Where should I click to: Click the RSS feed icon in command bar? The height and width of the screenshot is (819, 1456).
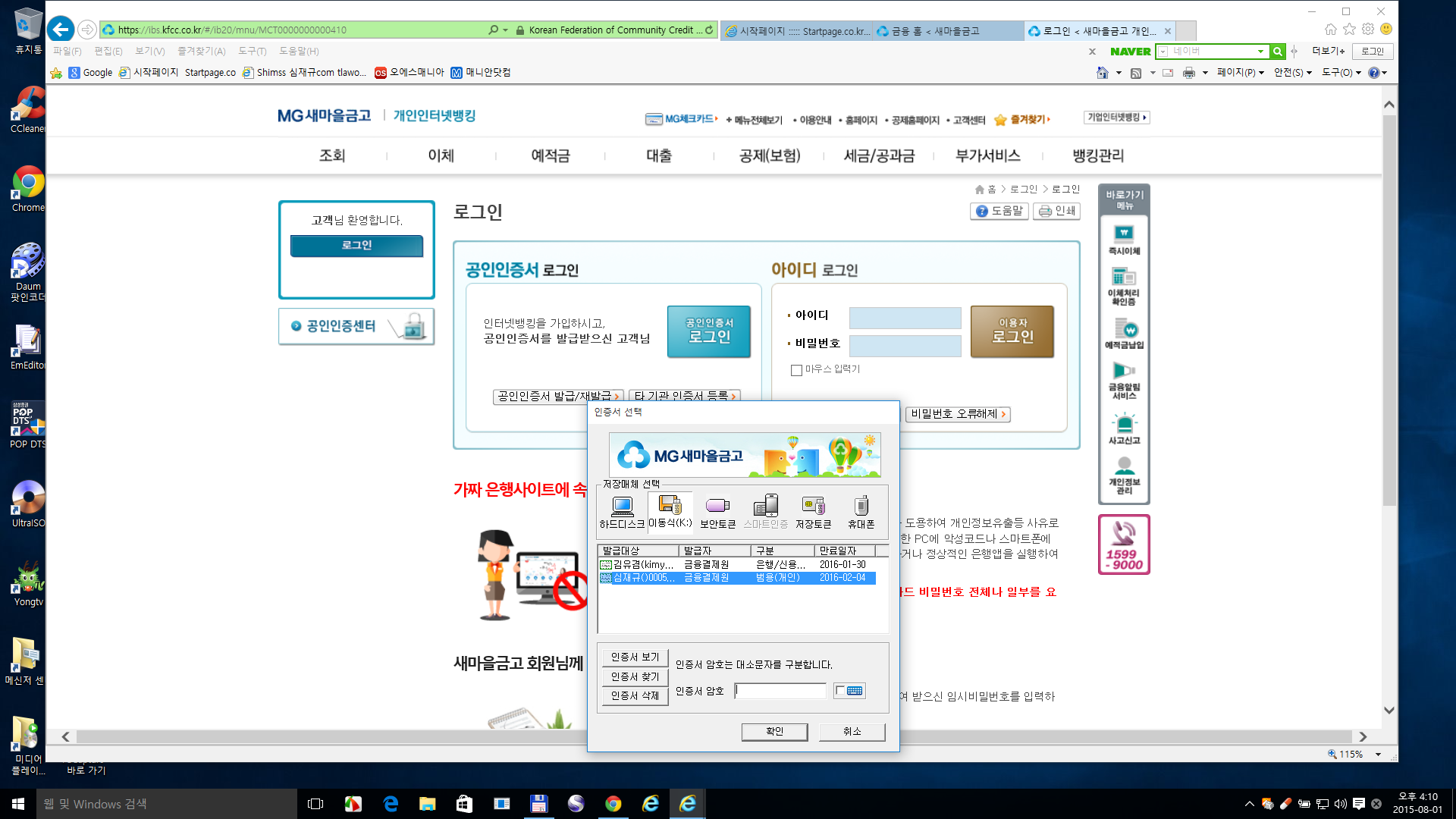[1136, 73]
